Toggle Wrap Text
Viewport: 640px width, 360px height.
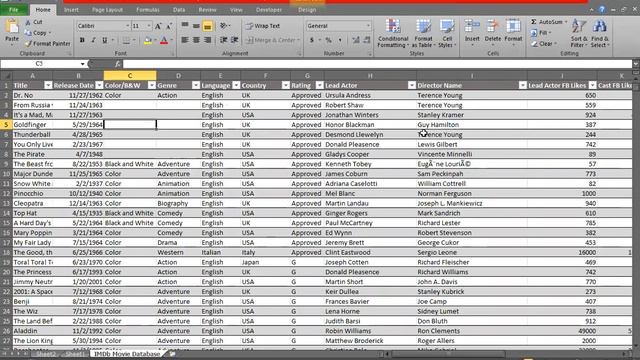click(x=263, y=26)
